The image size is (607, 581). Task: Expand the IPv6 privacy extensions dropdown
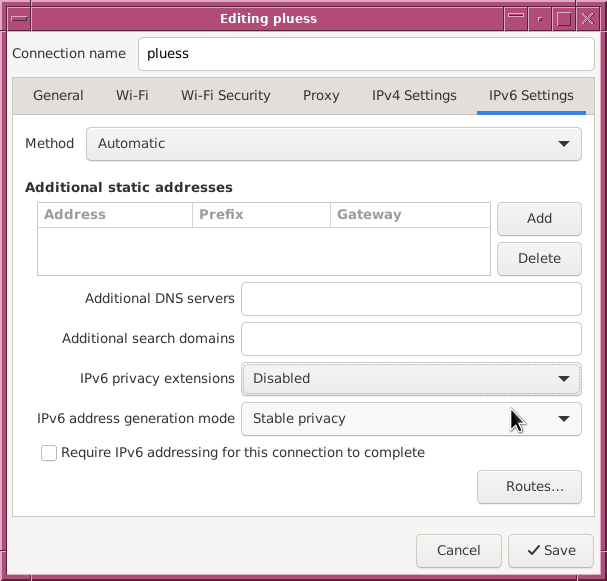click(x=411, y=379)
